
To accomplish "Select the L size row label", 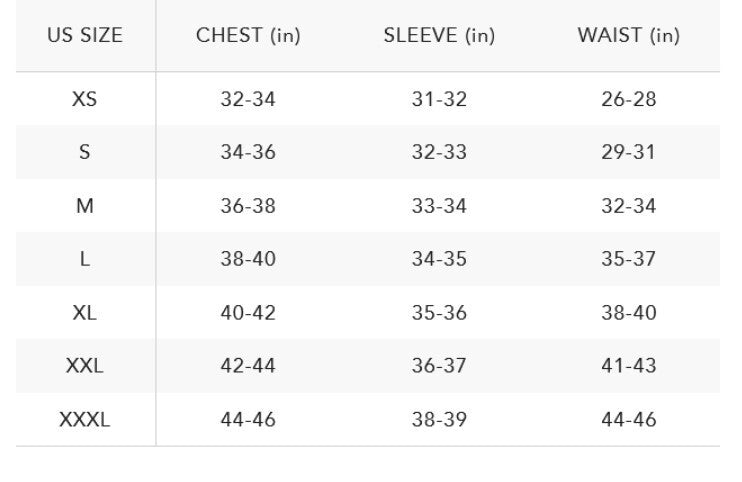I will [85, 259].
